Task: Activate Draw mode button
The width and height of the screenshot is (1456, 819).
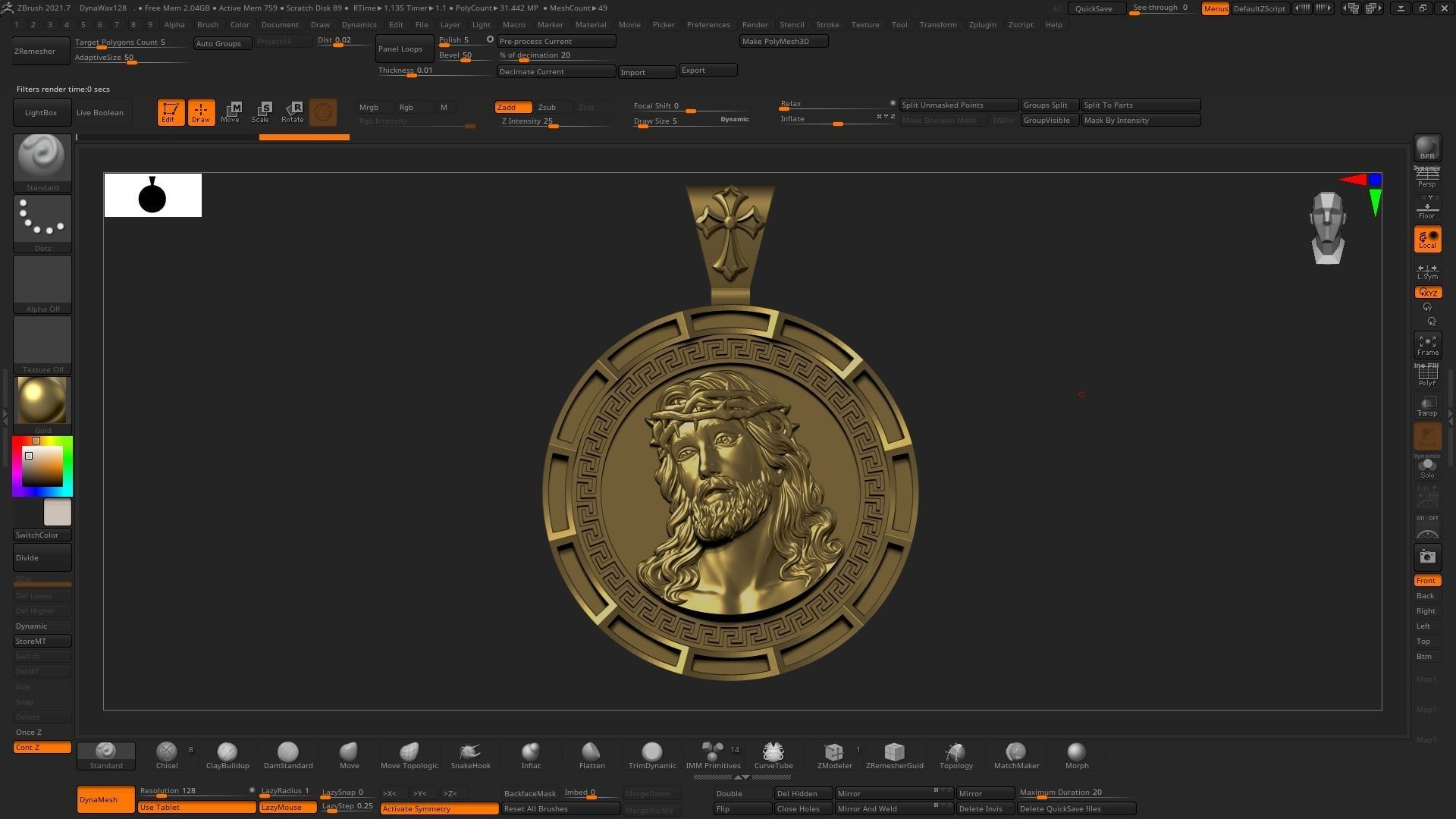Action: 201,112
